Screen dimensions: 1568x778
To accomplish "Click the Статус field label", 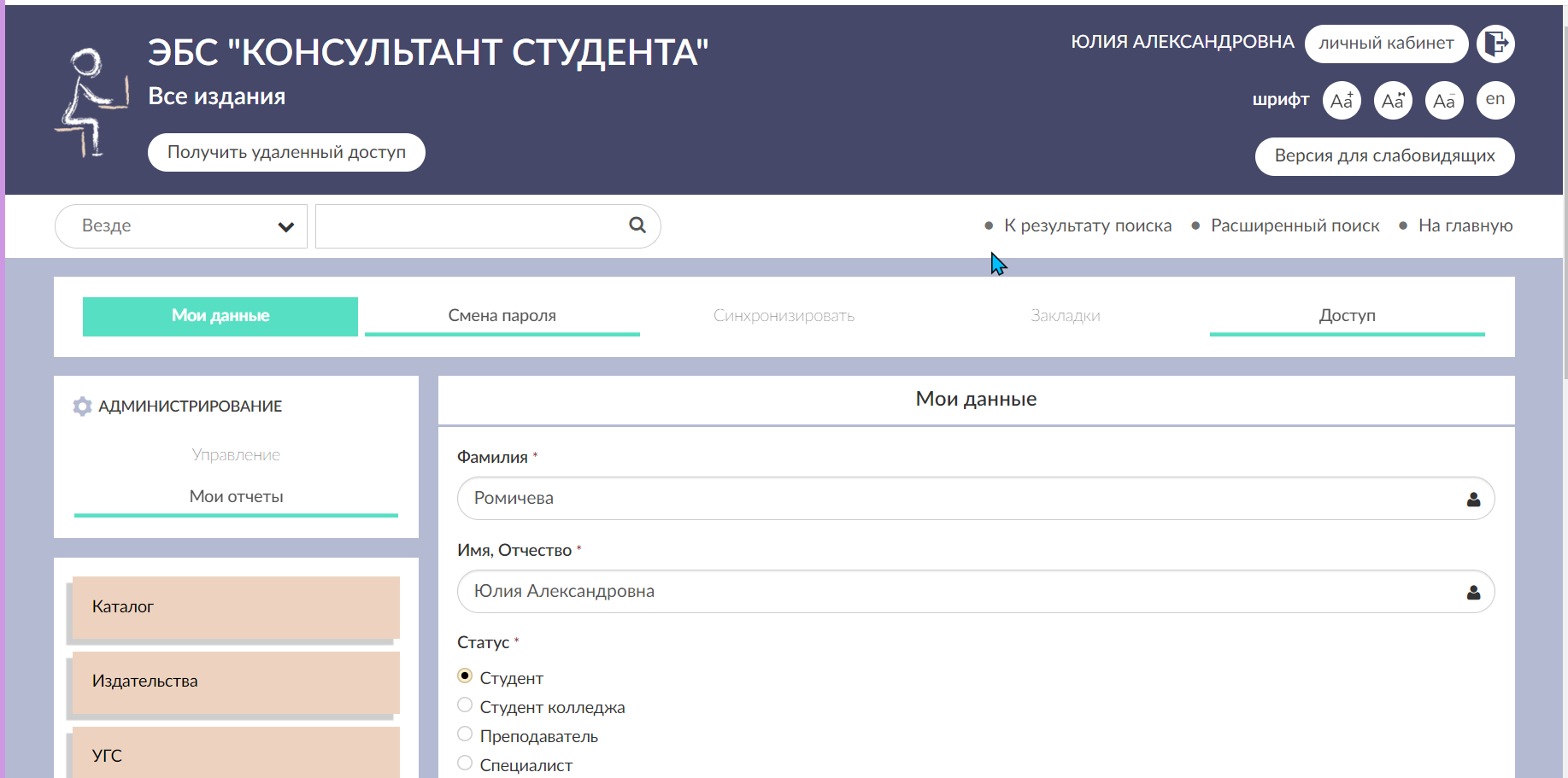I will tap(483, 643).
